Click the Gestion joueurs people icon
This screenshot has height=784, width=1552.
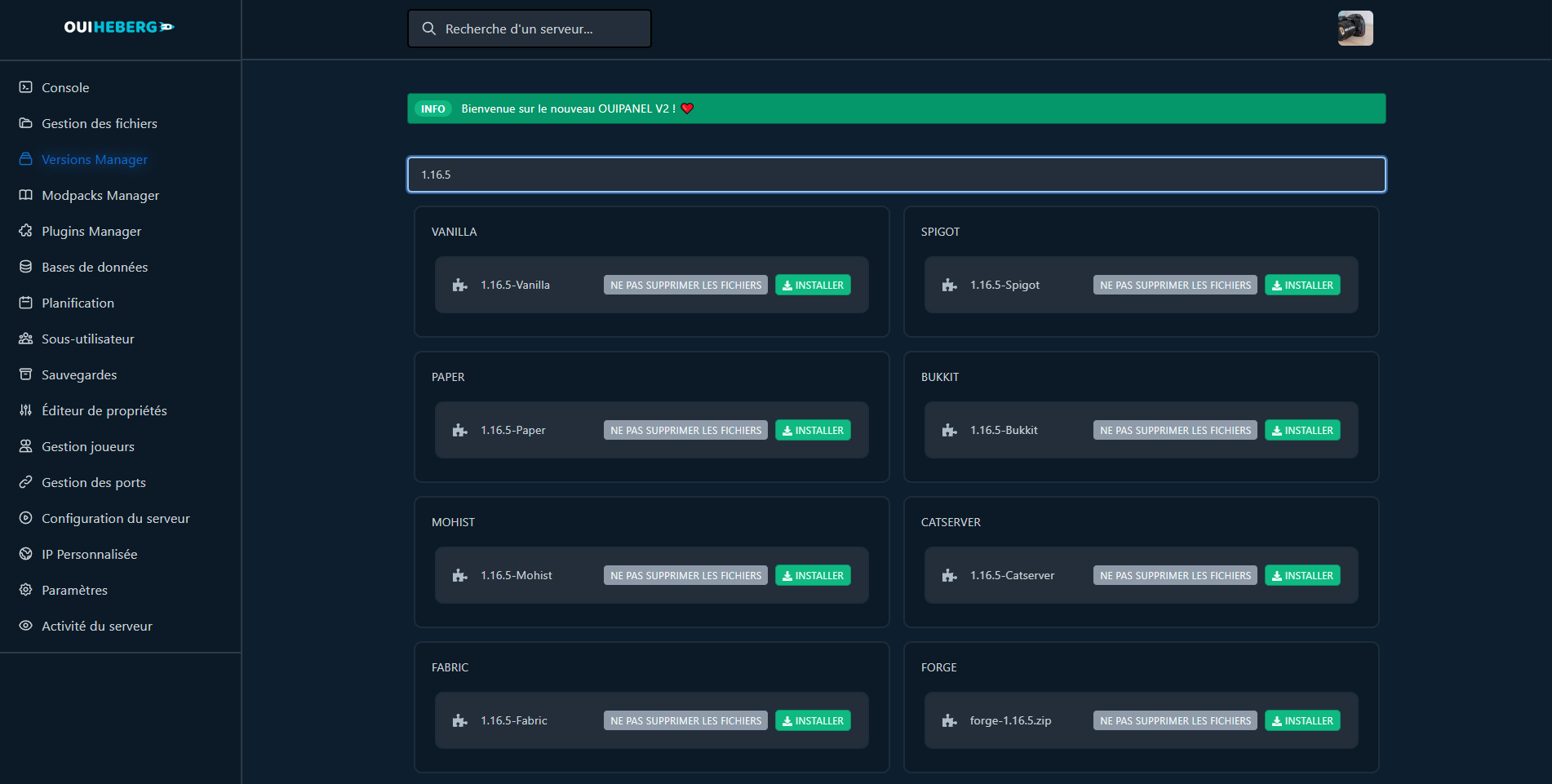(x=26, y=446)
